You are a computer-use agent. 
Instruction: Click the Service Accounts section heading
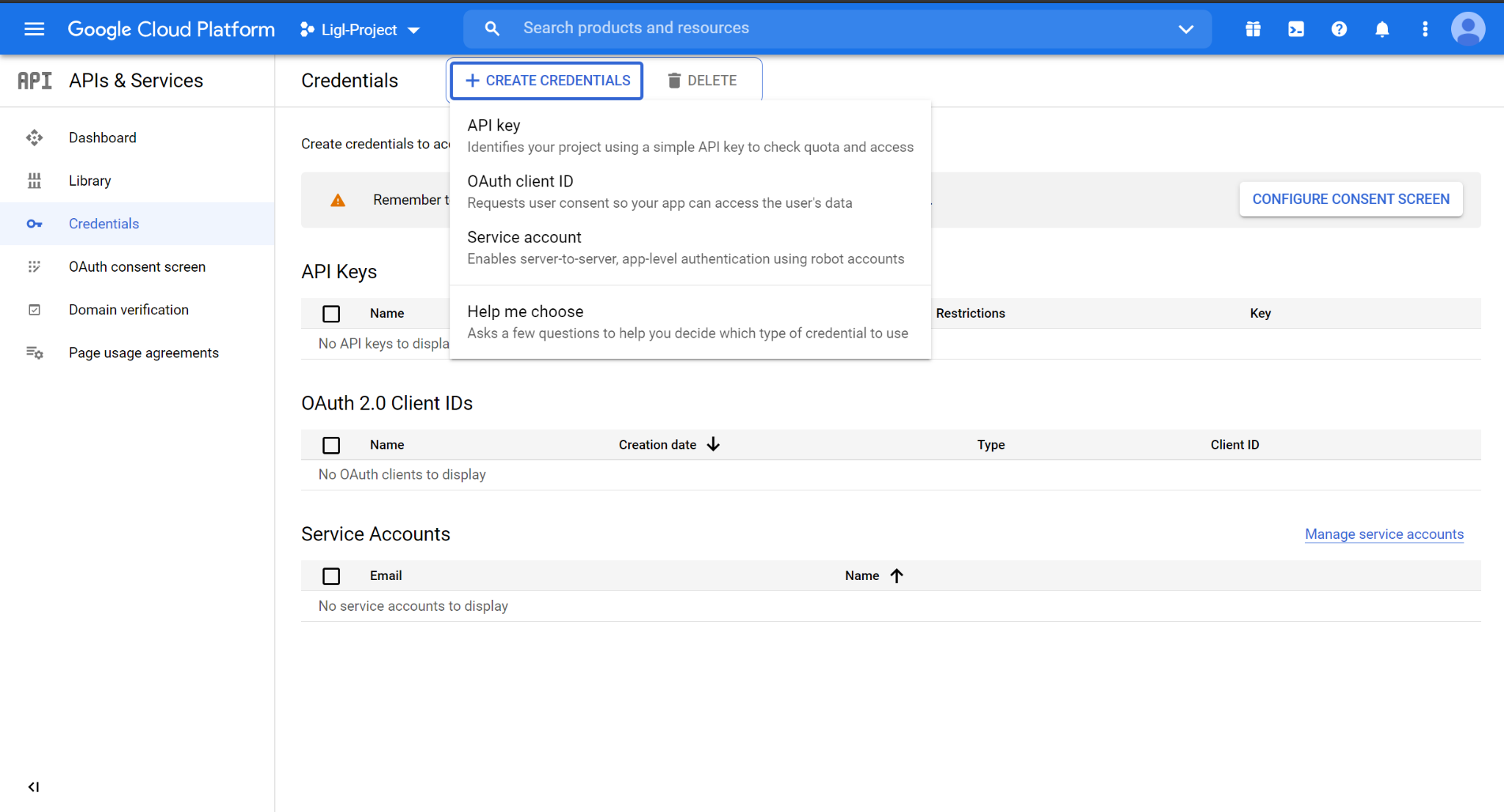(376, 534)
